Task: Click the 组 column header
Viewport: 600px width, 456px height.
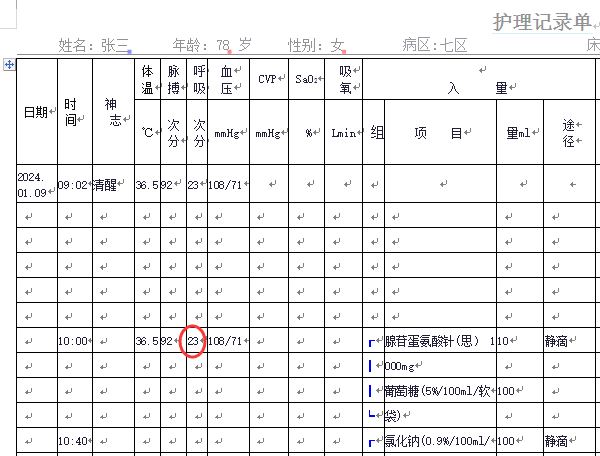Action: [x=374, y=132]
